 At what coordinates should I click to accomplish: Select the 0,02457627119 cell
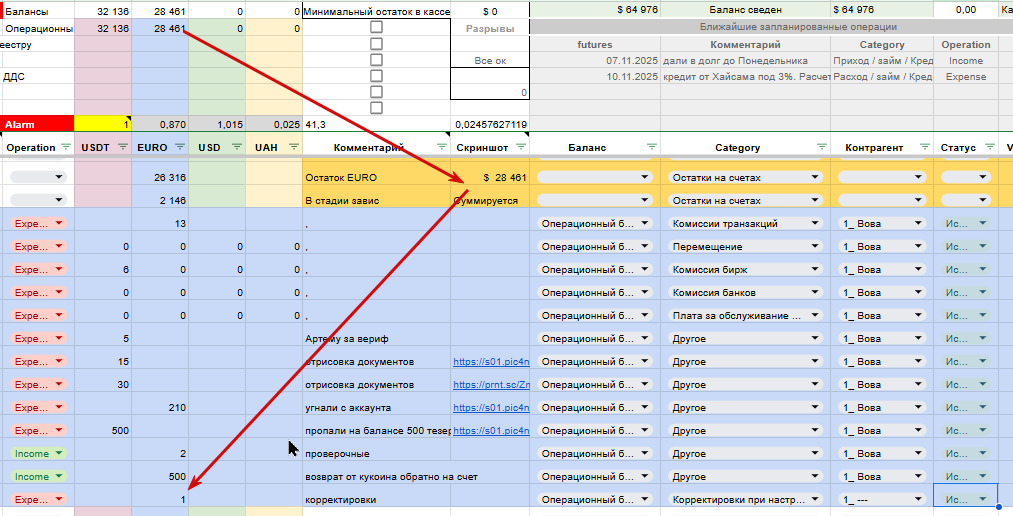tap(490, 124)
